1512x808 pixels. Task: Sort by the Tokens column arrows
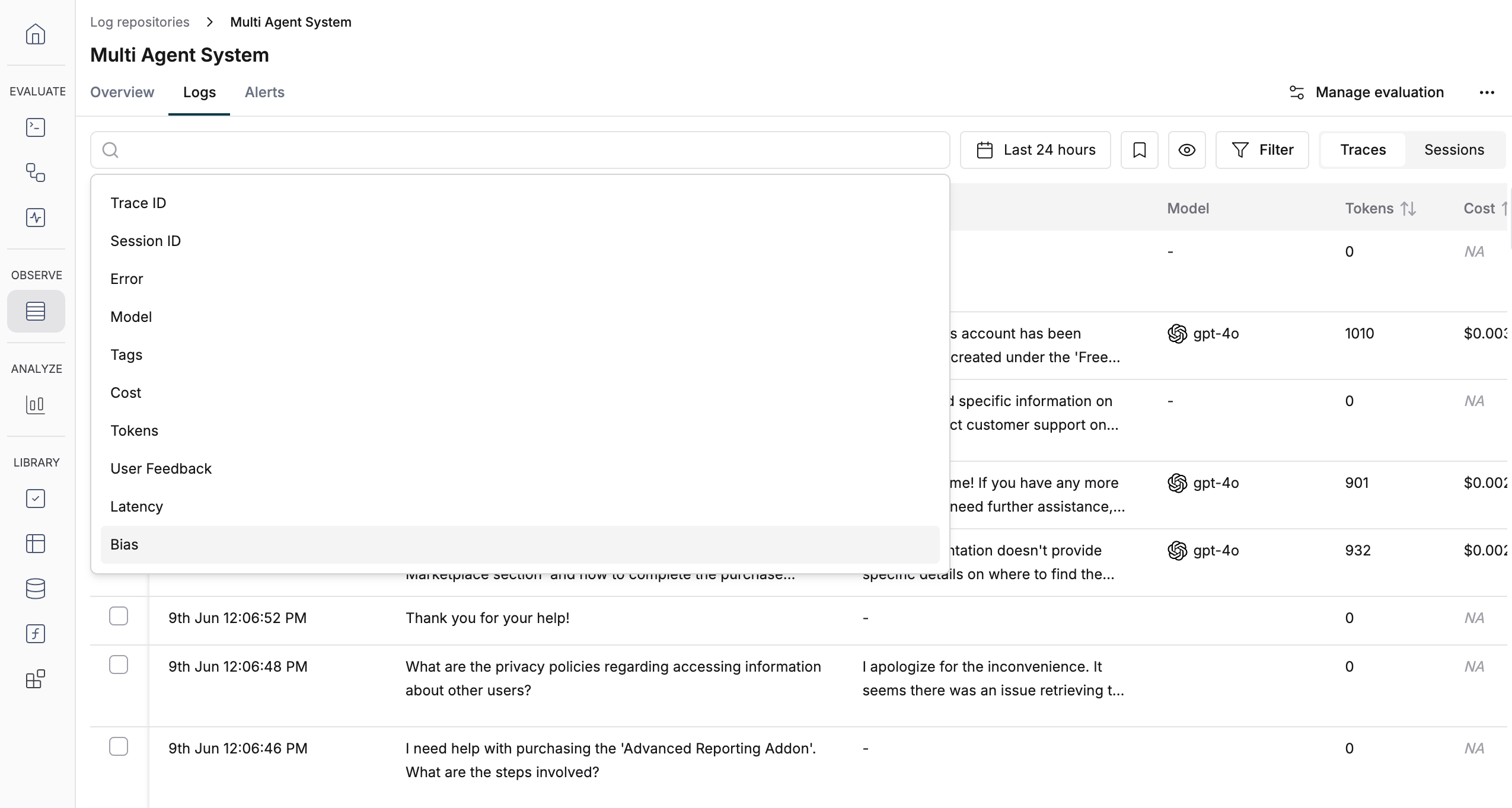tap(1408, 209)
